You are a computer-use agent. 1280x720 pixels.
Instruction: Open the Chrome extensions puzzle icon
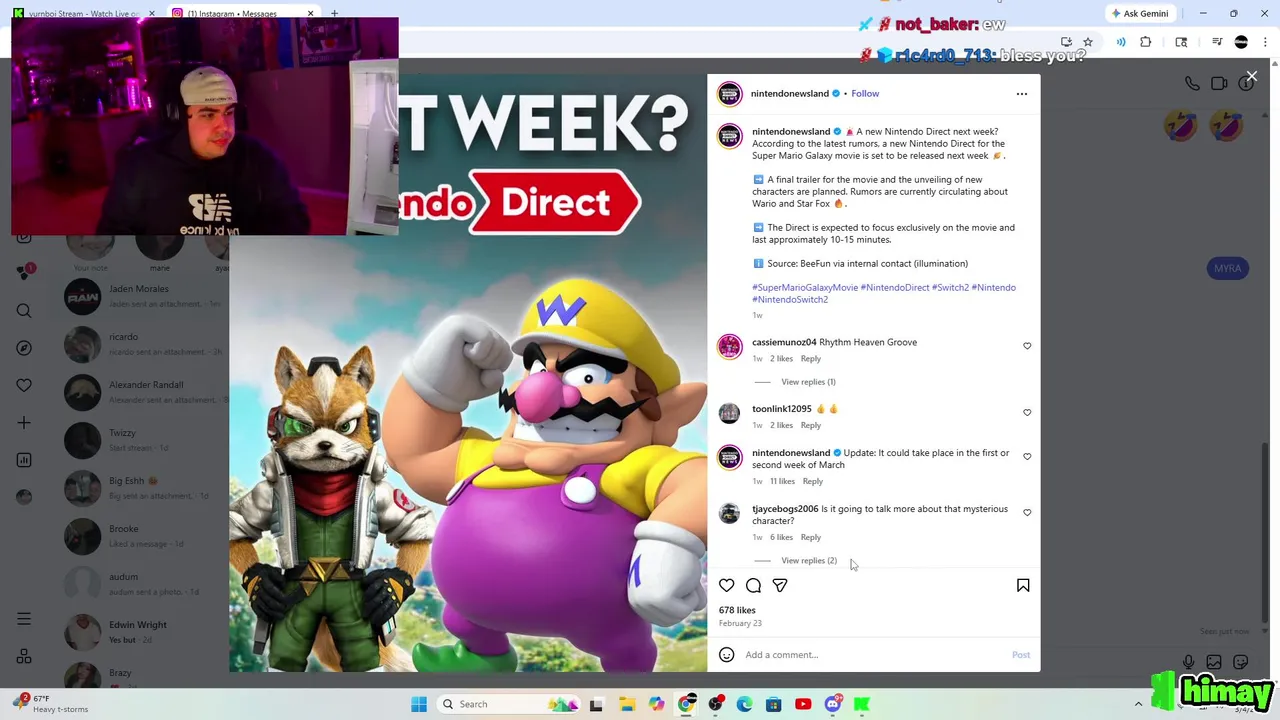pos(1146,42)
